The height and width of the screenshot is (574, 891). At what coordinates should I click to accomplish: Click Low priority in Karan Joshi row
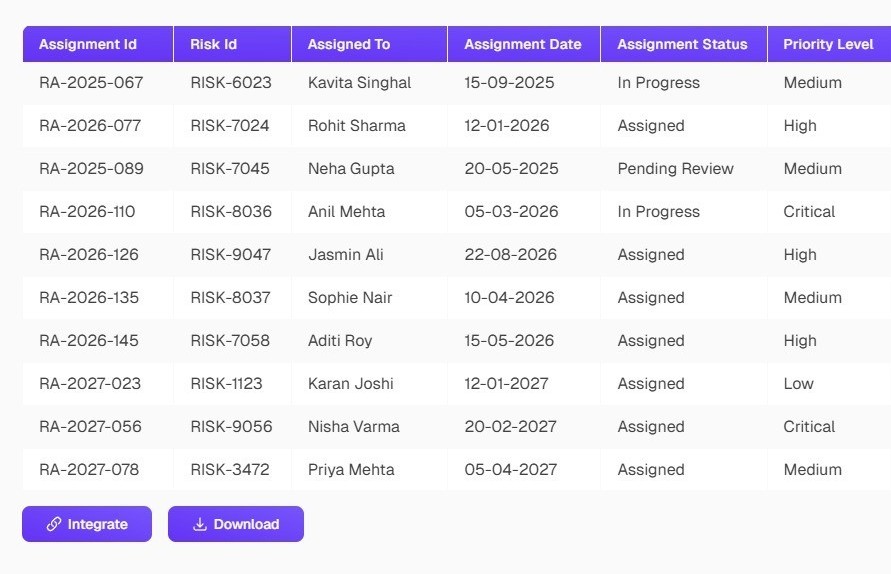[x=798, y=384]
